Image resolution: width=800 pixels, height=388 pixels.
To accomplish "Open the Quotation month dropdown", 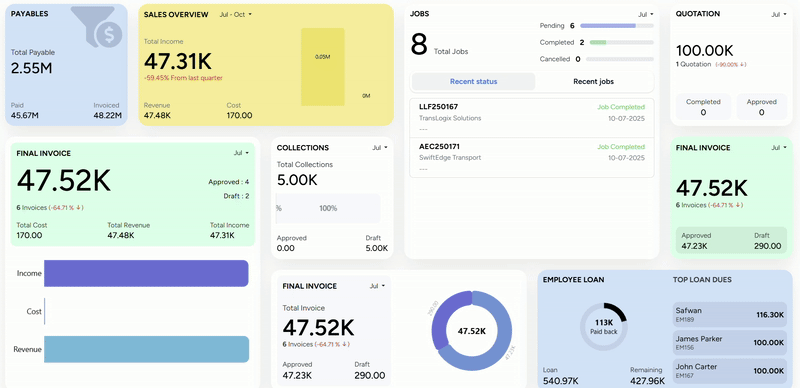I will [779, 14].
